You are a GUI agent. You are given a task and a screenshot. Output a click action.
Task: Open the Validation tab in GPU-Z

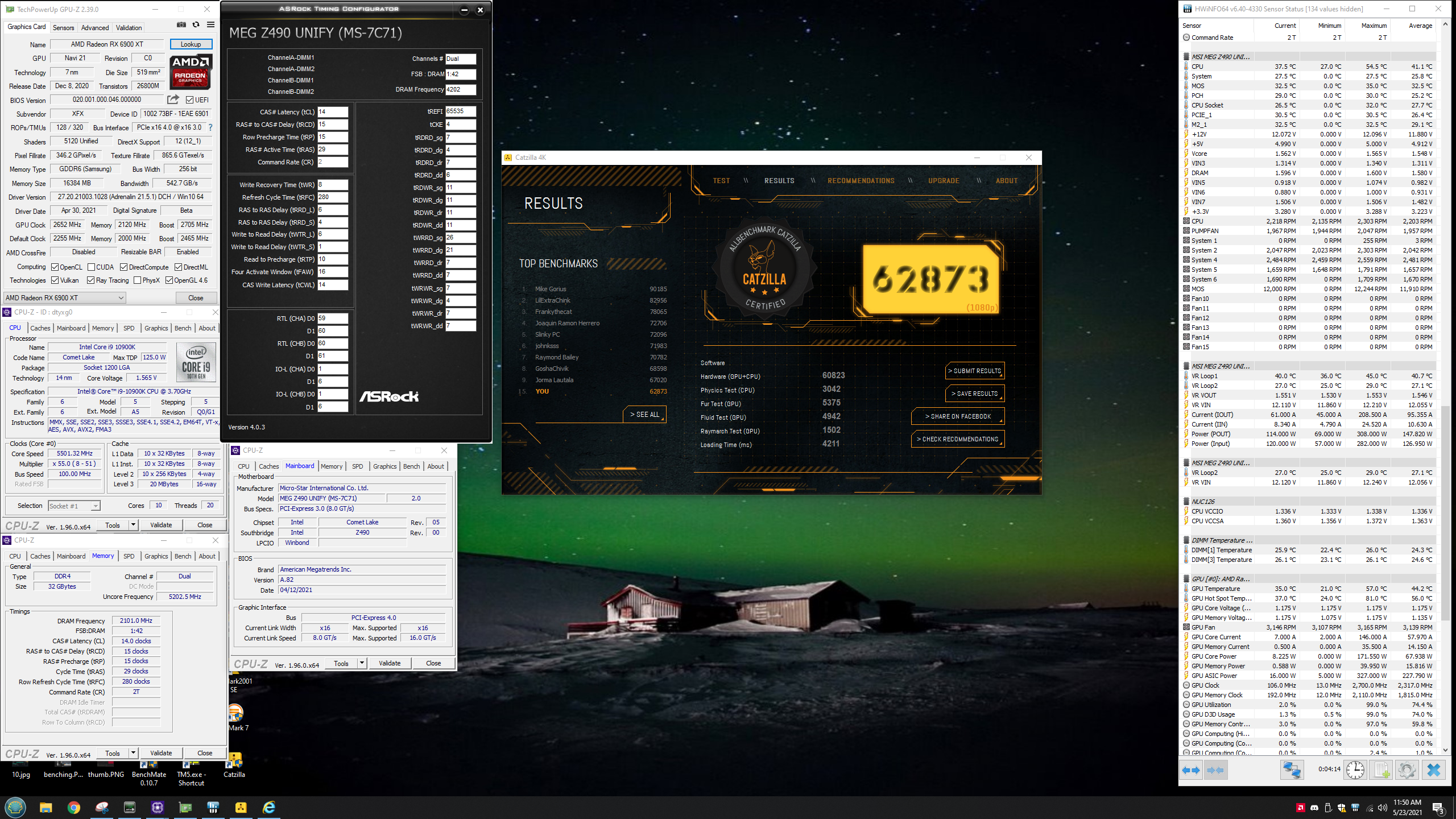(129, 27)
